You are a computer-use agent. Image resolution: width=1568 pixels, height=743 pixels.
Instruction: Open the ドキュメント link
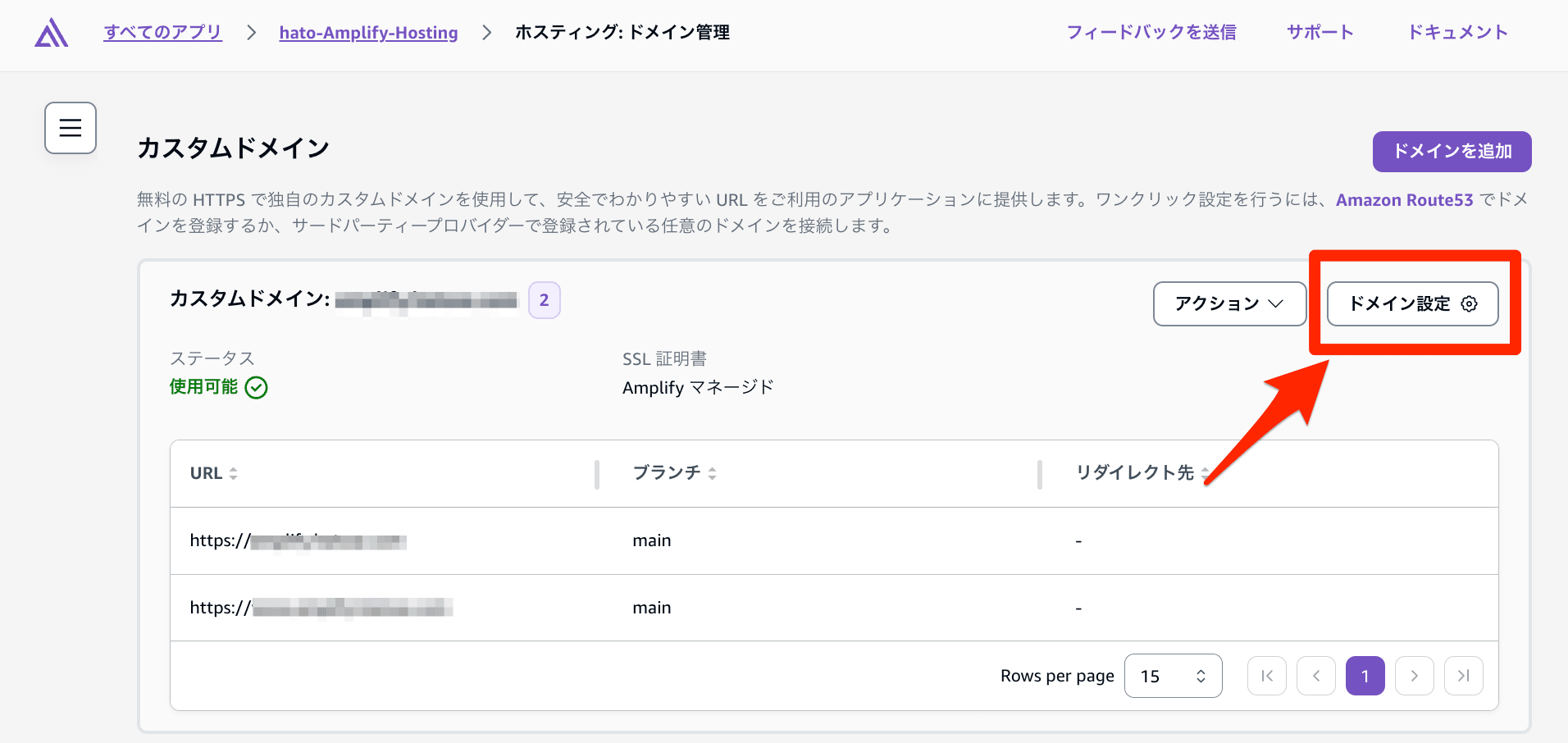[x=1458, y=32]
